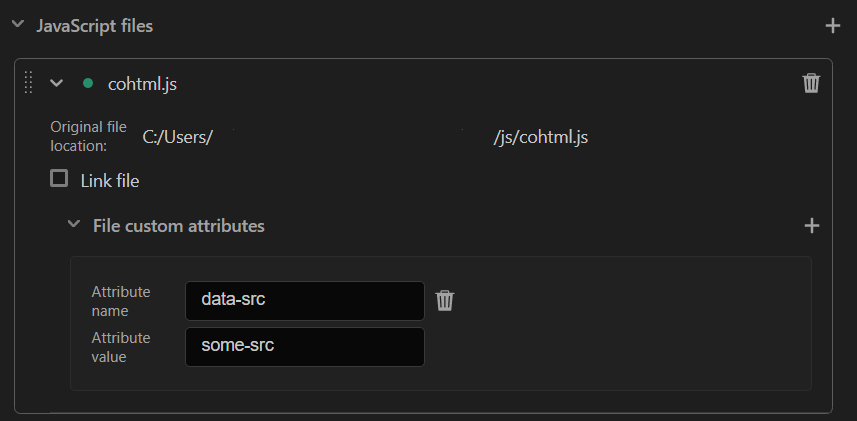Add a new file custom attribute
This screenshot has width=857, height=421.
point(812,226)
